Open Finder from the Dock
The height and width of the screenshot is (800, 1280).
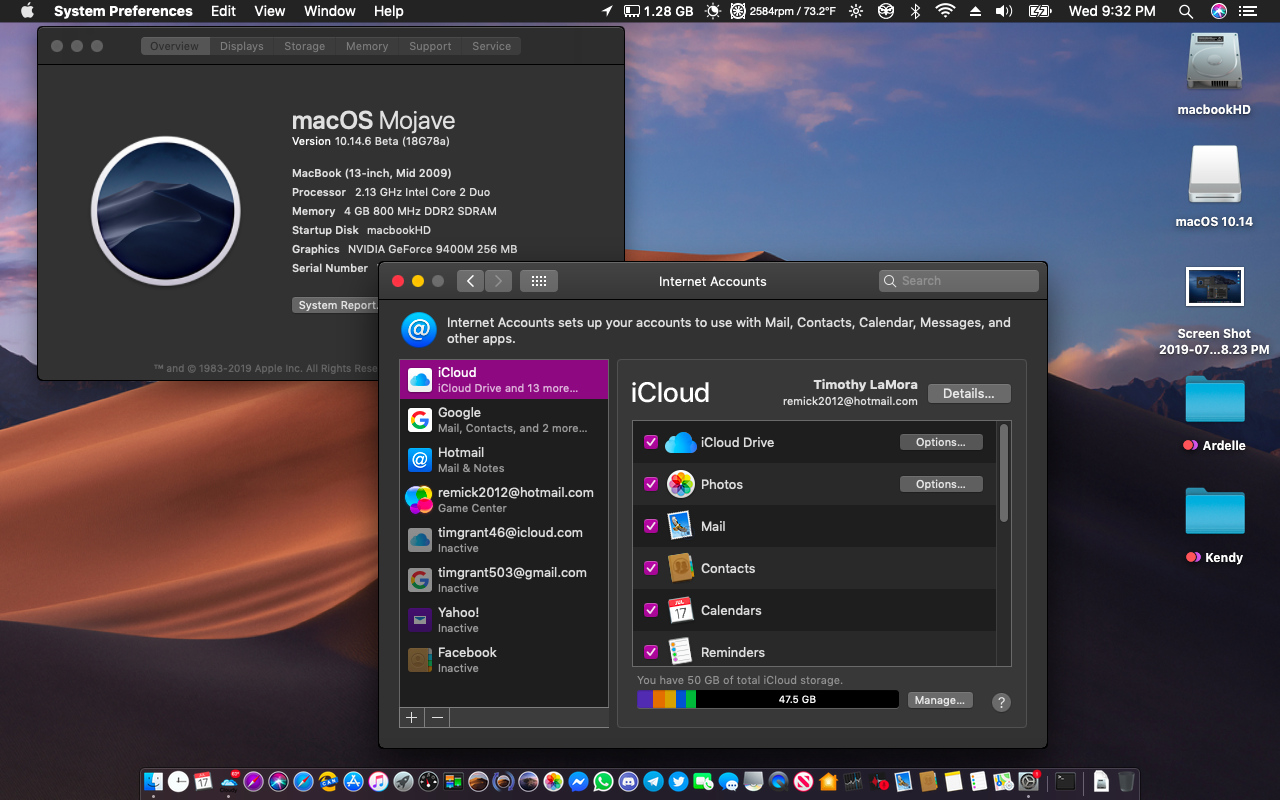point(153,781)
